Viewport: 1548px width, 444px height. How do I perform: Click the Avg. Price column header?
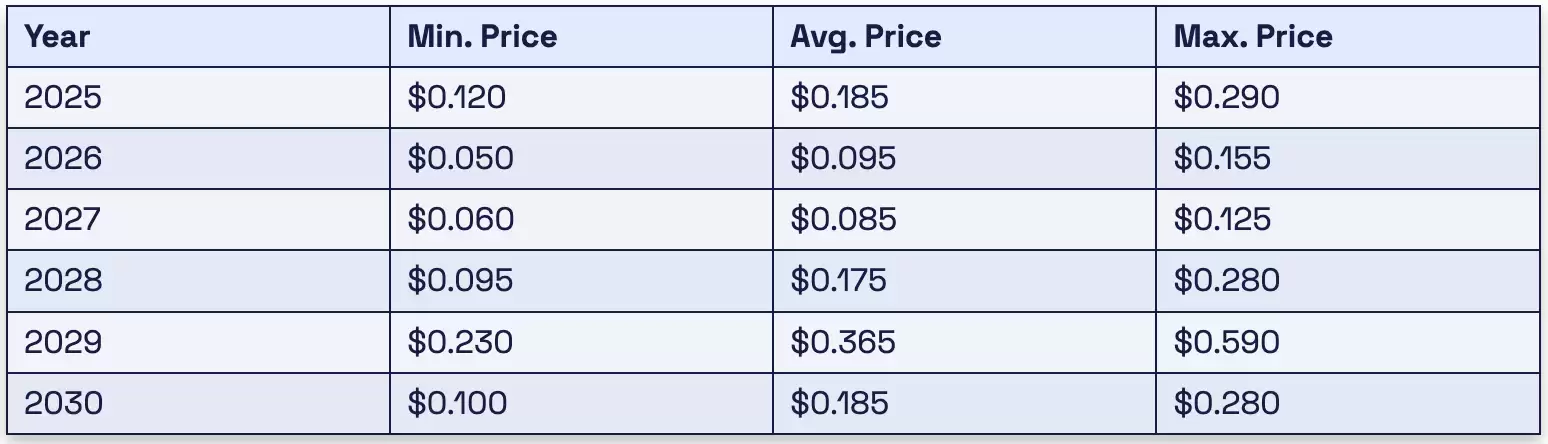tap(866, 37)
